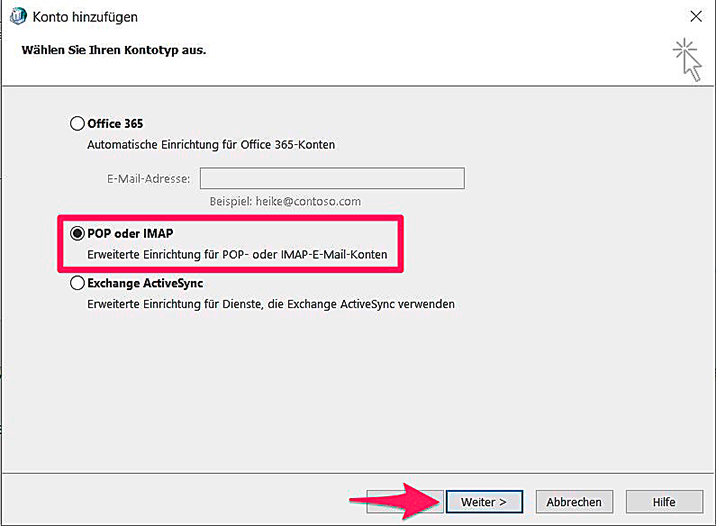Click the 'Erweiterte Einrichtung für POP- oder IMAP-E-Mail-Konten' text
716x526 pixels.
pos(237,254)
